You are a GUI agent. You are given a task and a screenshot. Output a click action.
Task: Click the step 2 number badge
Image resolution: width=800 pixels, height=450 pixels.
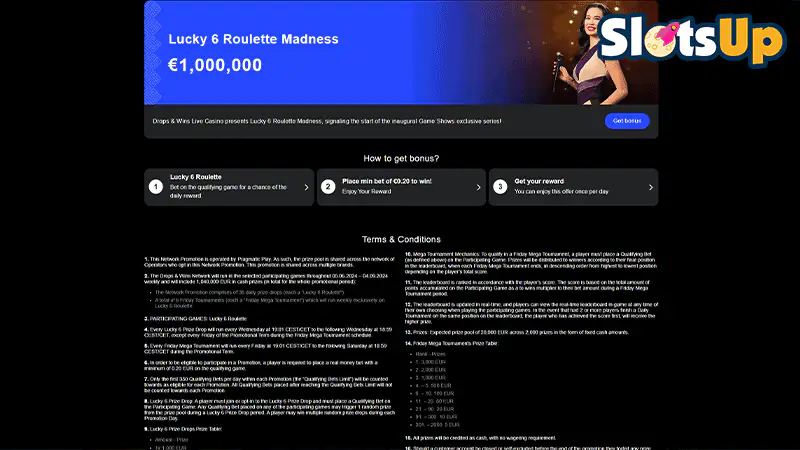(x=328, y=187)
